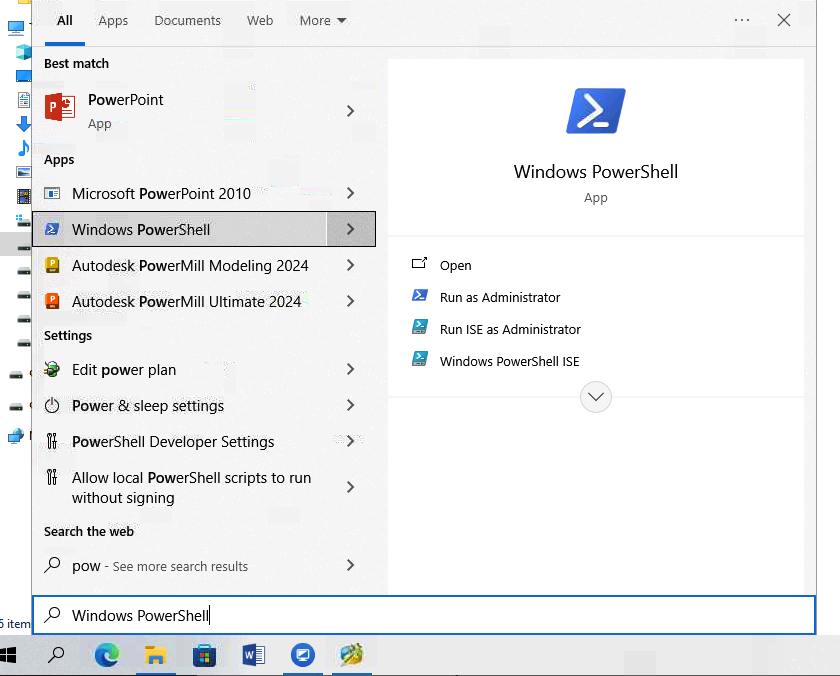
Task: Open the PowerPoint best match app
Action: point(179,111)
